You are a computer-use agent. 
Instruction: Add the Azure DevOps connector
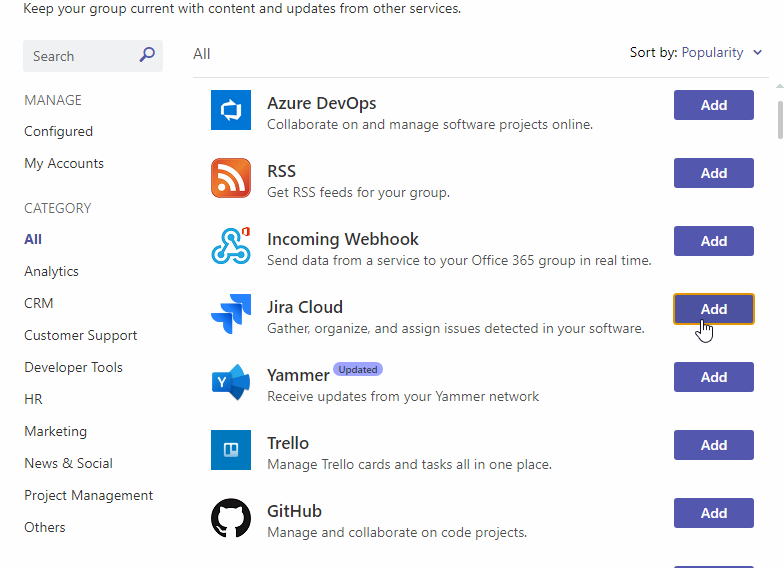coord(714,105)
